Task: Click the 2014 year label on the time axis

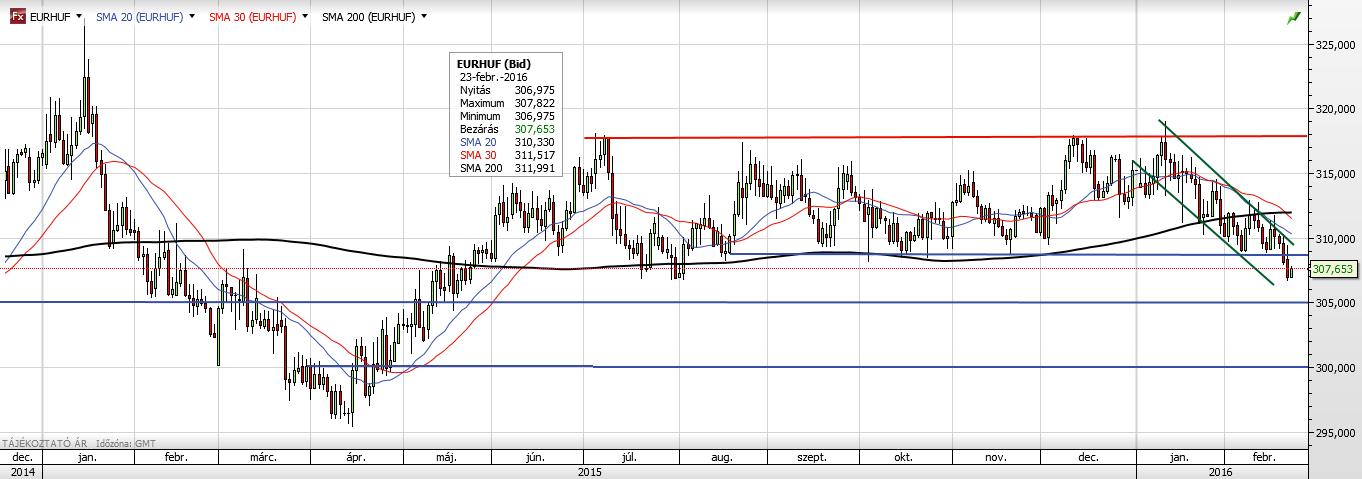Action: [22, 470]
